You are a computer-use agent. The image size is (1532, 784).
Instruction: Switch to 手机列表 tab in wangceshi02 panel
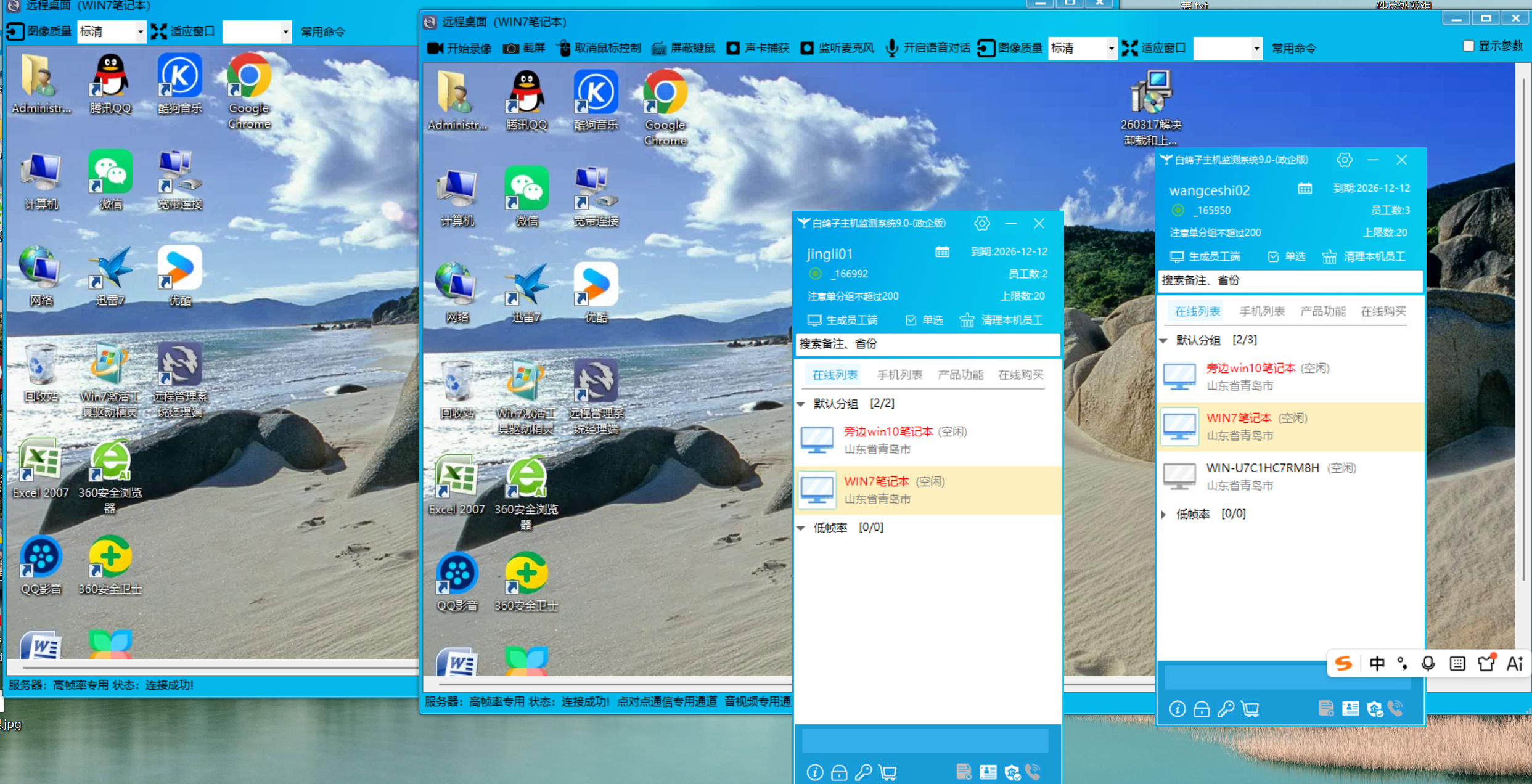pos(1261,311)
